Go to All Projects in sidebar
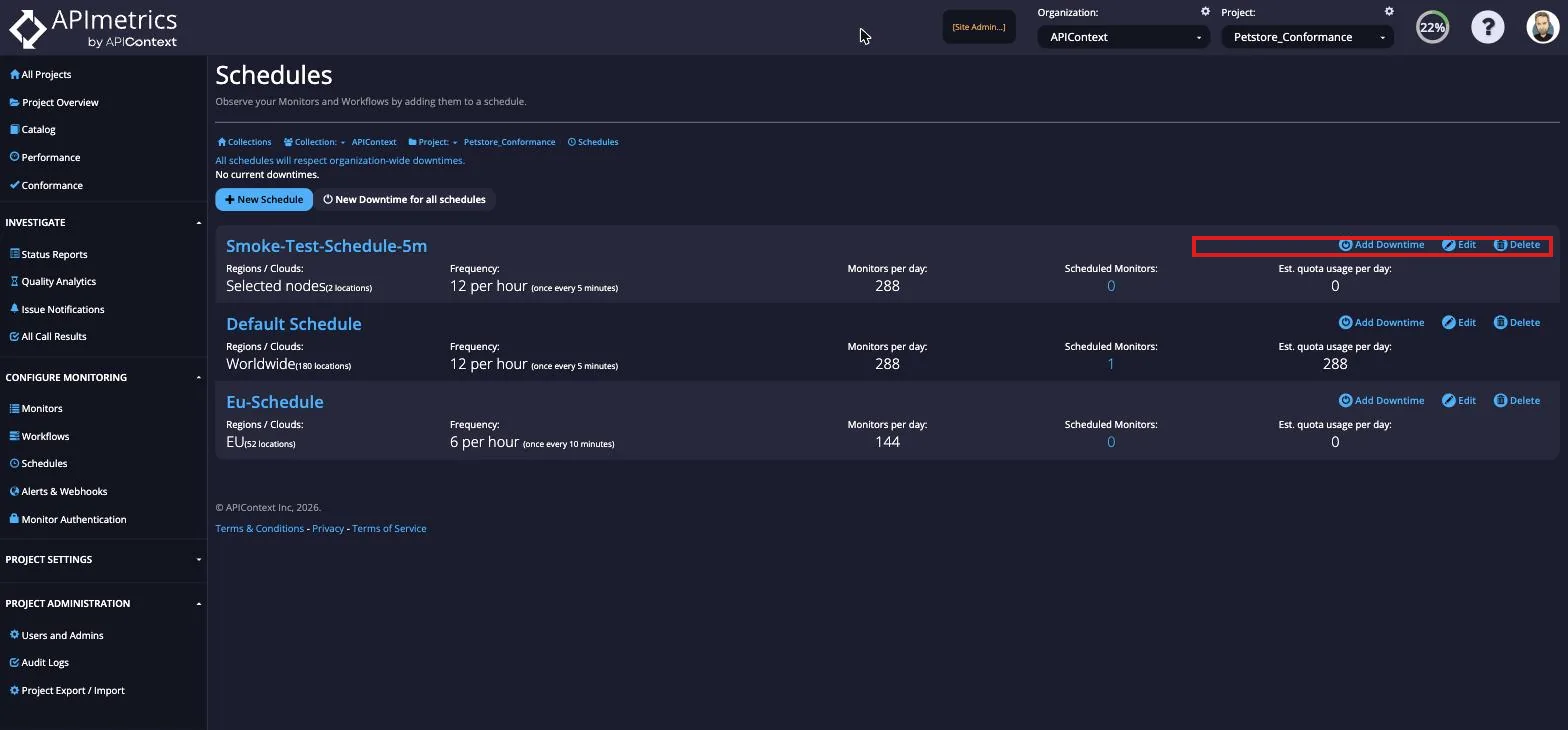The height and width of the screenshot is (730, 1568). [x=40, y=74]
